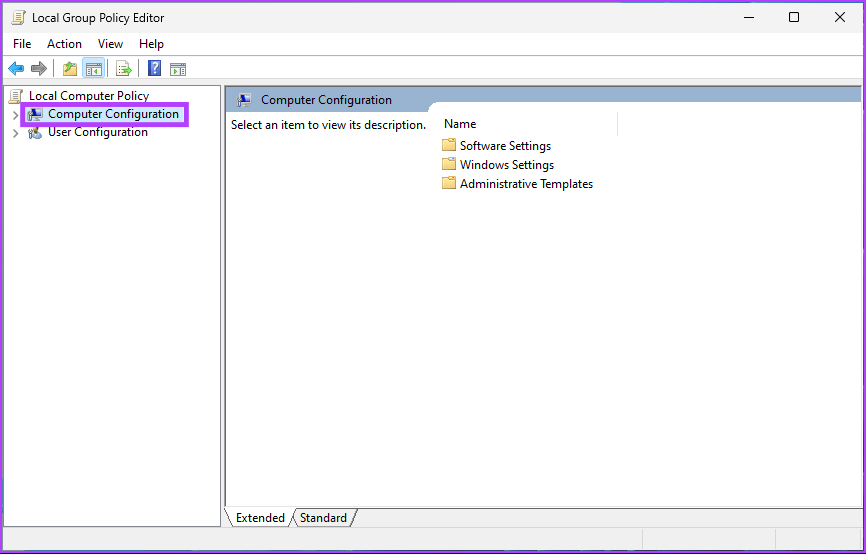Image resolution: width=866 pixels, height=554 pixels.
Task: Click the Windows Settings folder icon
Action: click(x=449, y=164)
